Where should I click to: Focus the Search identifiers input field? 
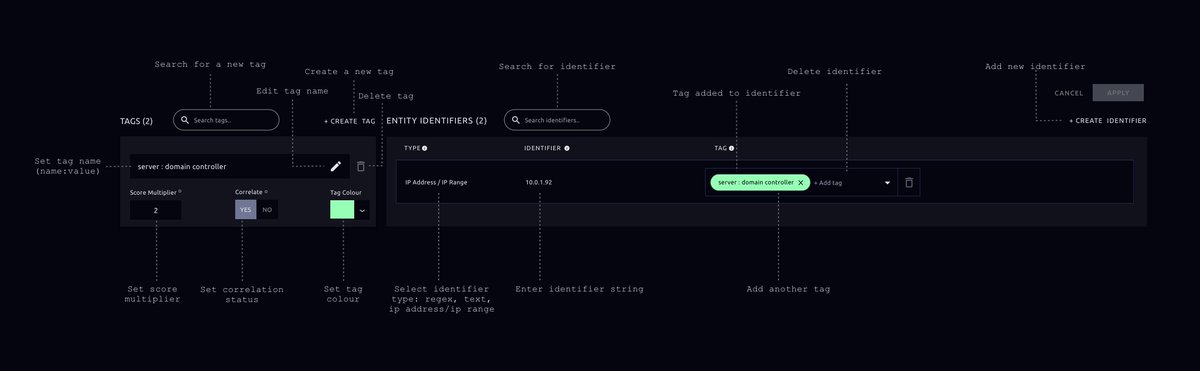click(x=557, y=120)
